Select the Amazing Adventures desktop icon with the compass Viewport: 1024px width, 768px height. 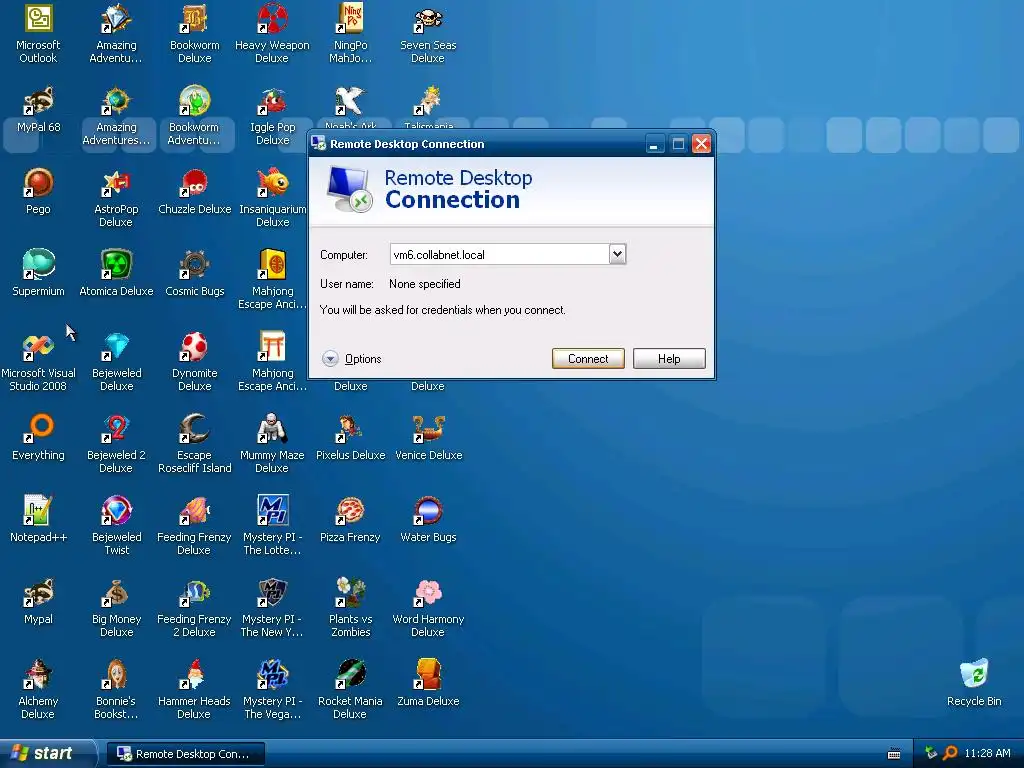[x=116, y=116]
